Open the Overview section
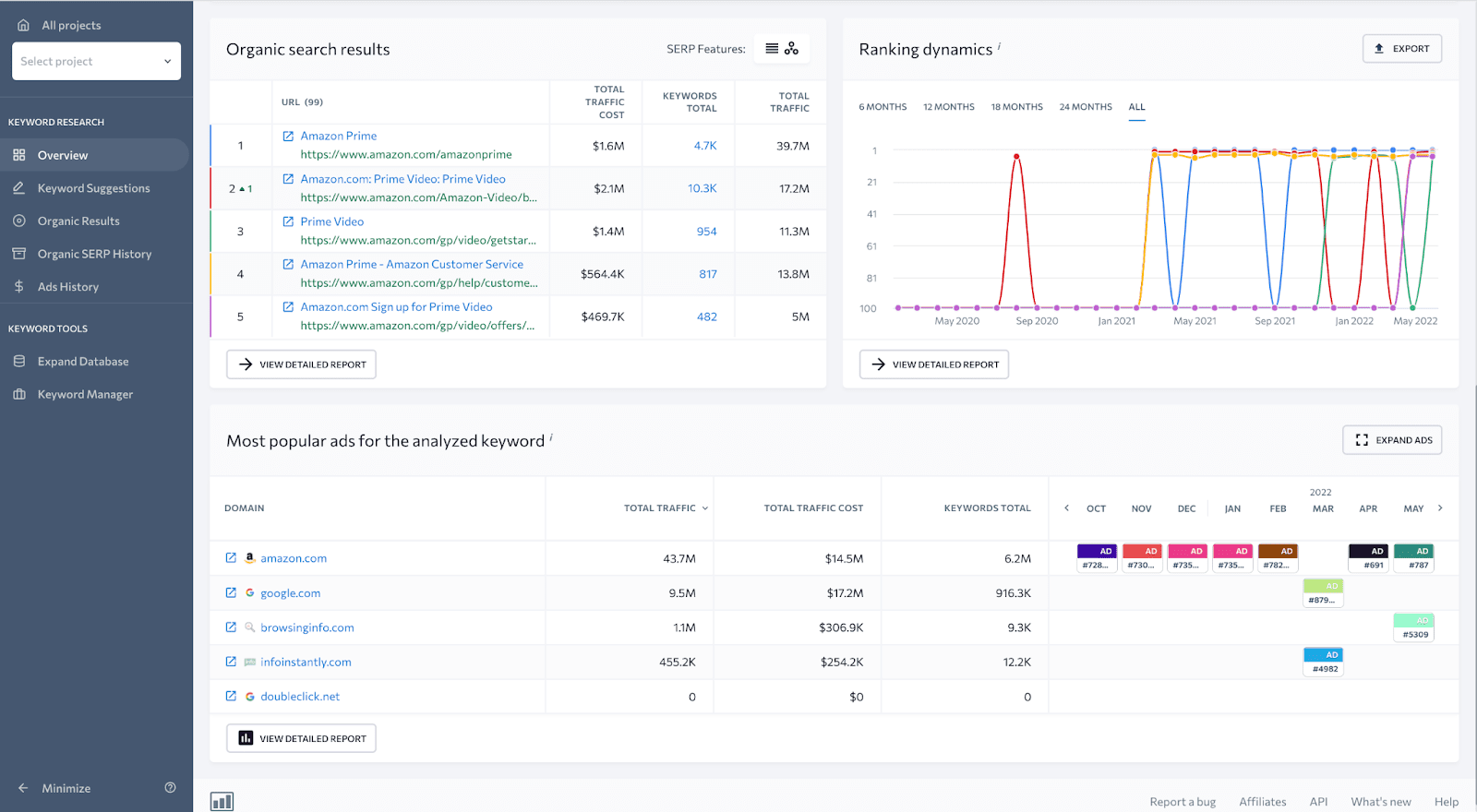This screenshot has height=812, width=1477. [x=94, y=155]
